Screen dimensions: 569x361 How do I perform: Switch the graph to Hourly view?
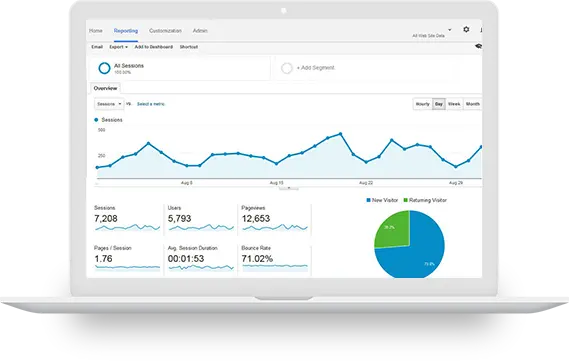point(422,104)
